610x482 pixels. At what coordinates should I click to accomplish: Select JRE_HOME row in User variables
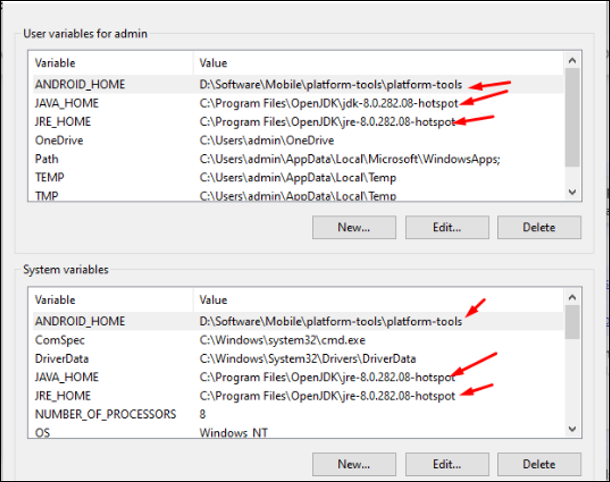pos(298,122)
